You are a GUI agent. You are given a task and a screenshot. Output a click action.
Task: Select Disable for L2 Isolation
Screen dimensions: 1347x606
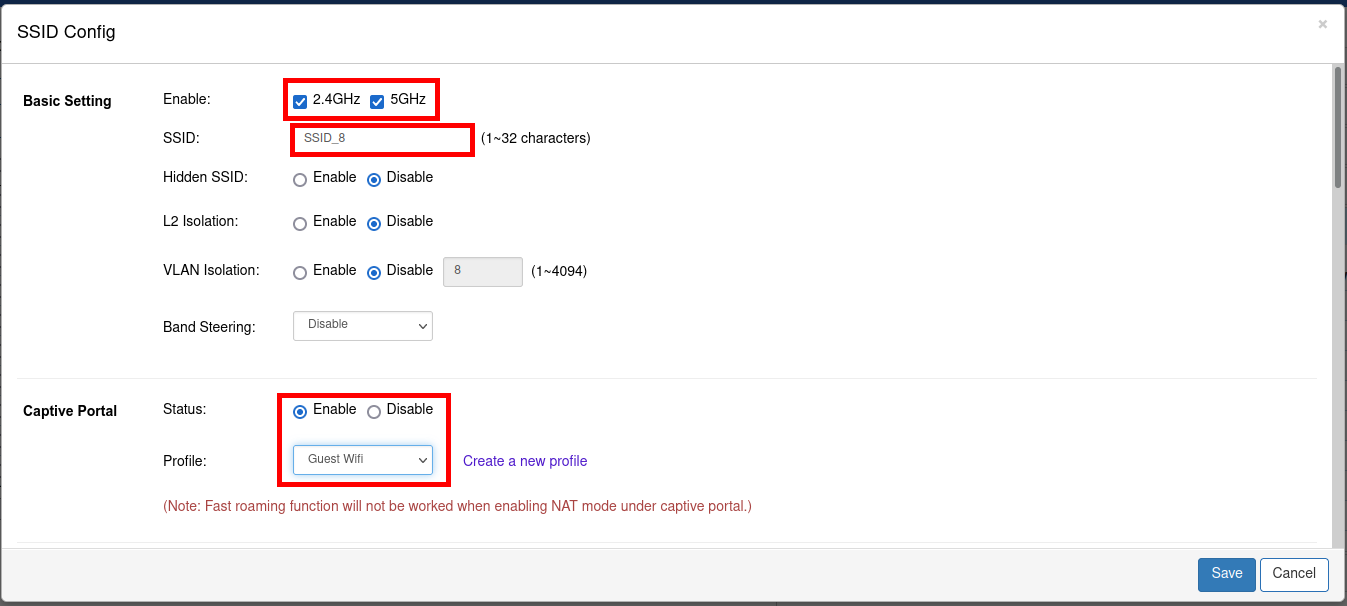coord(374,223)
